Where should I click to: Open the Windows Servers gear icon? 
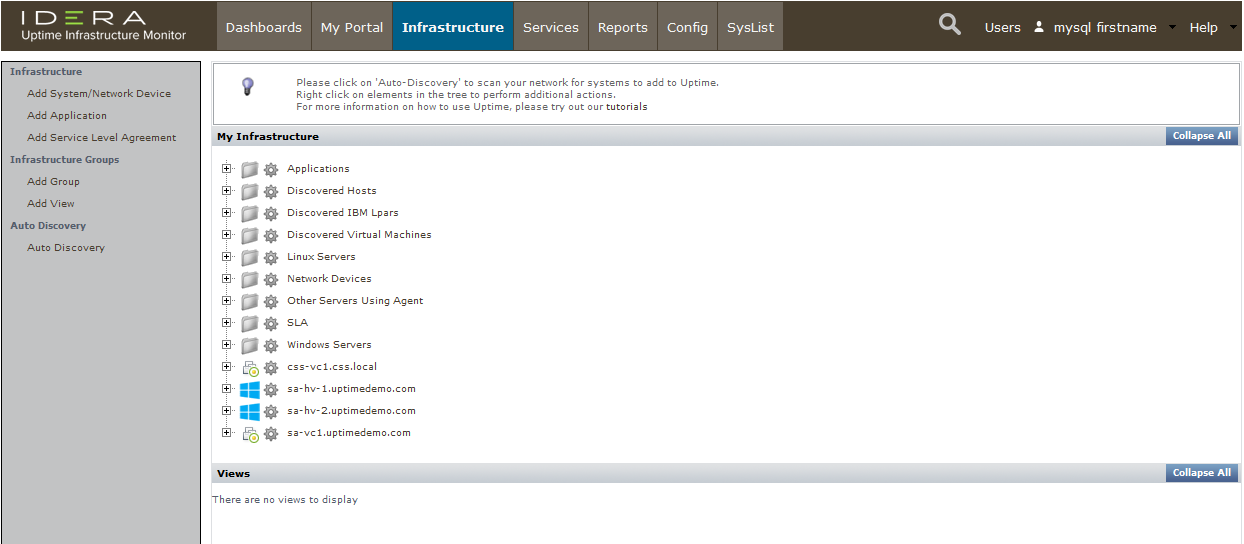[x=271, y=345]
